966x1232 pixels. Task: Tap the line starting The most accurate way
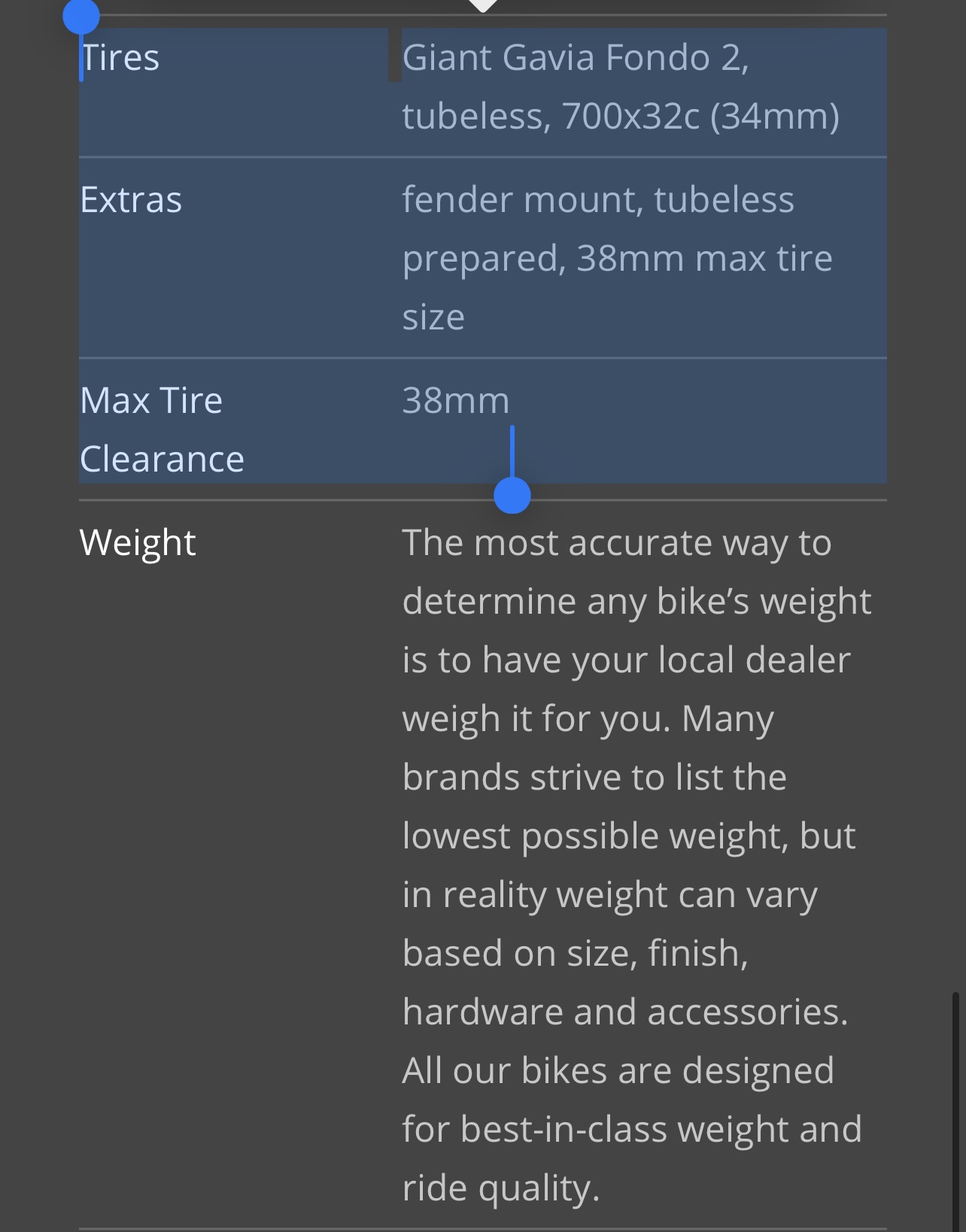(x=617, y=543)
